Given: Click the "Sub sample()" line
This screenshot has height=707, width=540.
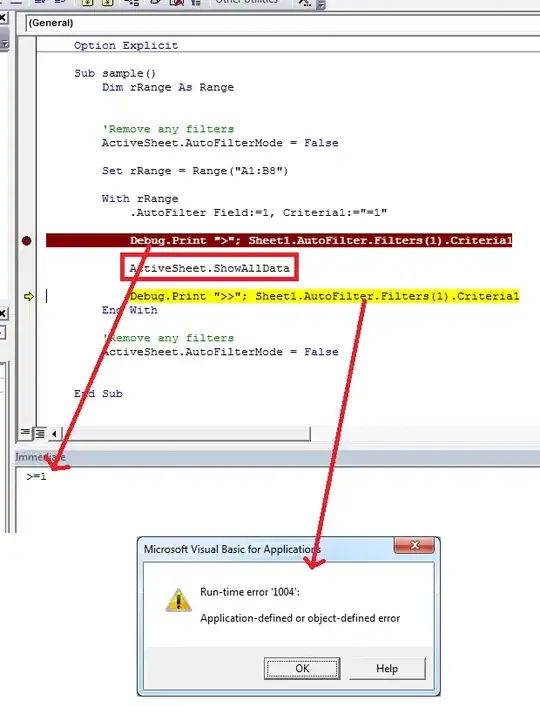Looking at the screenshot, I should click(115, 73).
